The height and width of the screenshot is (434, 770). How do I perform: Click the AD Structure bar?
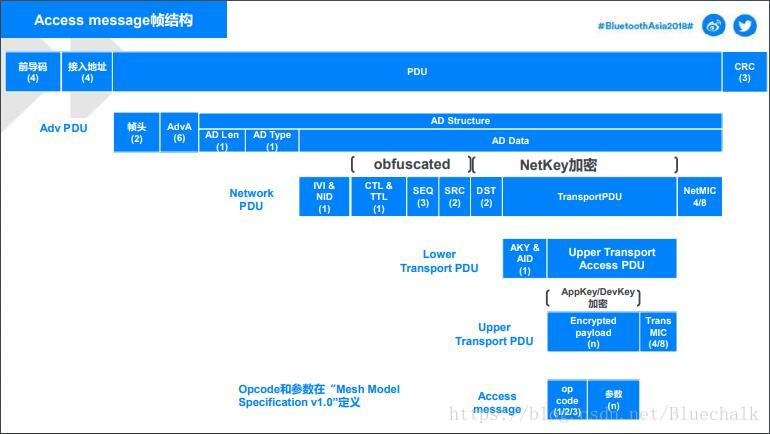tap(460, 121)
